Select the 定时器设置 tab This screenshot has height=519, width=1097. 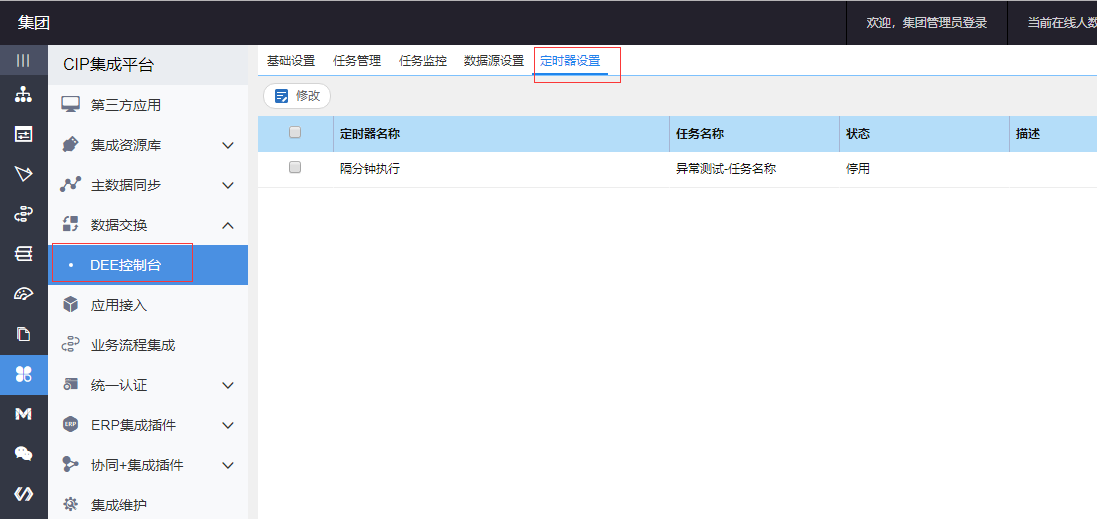[x=570, y=61]
